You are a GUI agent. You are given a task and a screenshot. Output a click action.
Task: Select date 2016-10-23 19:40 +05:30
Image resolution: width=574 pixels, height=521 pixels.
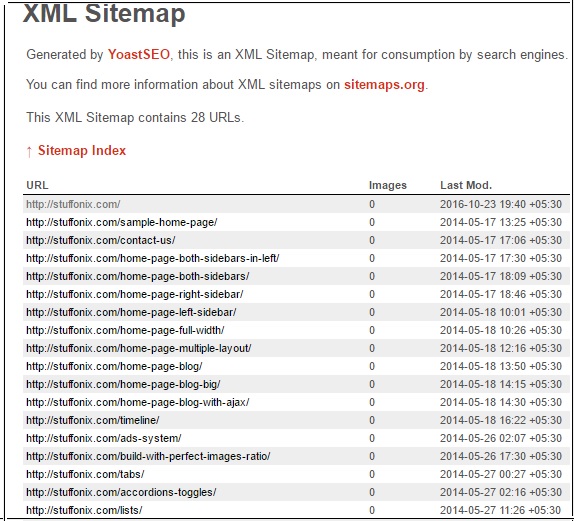[501, 204]
